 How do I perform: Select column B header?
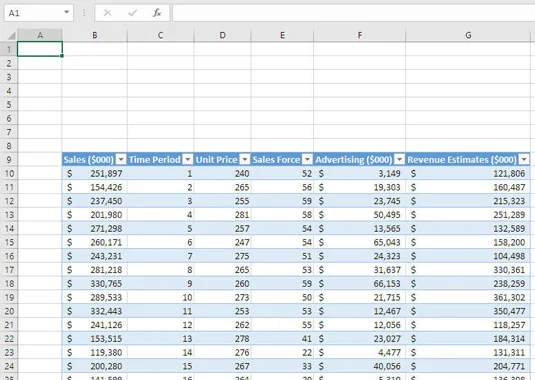click(95, 35)
